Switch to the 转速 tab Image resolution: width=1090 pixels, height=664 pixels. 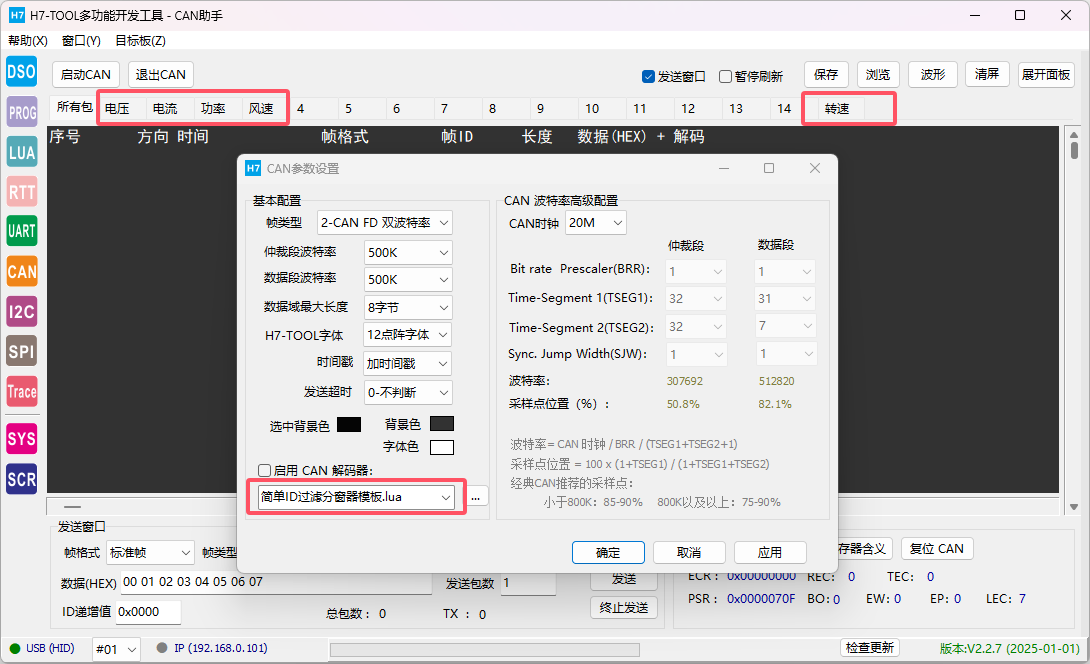tap(837, 108)
